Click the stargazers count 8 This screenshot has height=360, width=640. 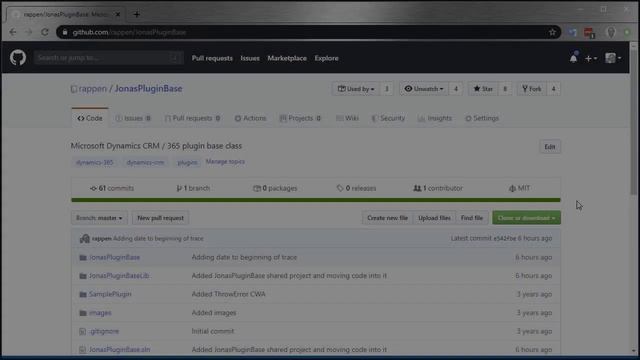(505, 89)
